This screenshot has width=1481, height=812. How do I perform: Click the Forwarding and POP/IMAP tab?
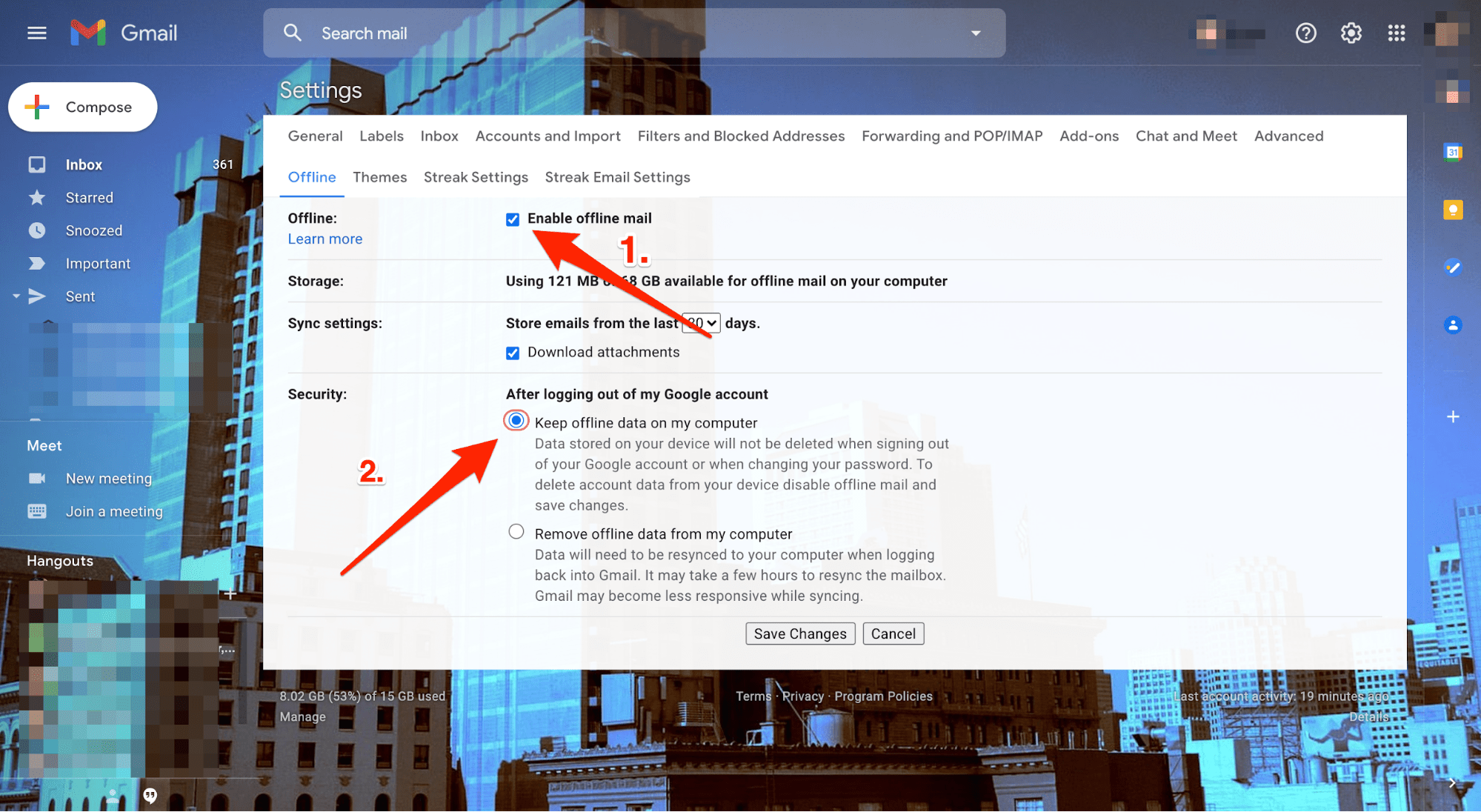(951, 135)
